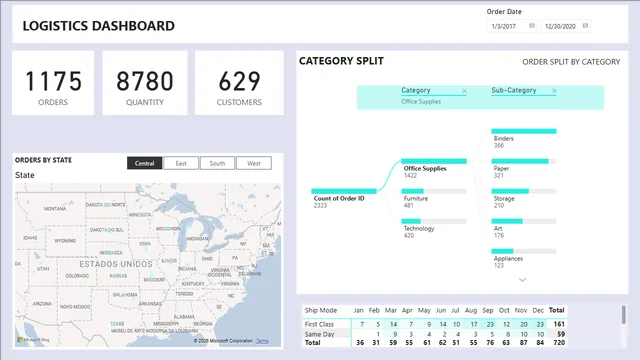Select the West region filter
The width and height of the screenshot is (640, 360).
coord(253,163)
